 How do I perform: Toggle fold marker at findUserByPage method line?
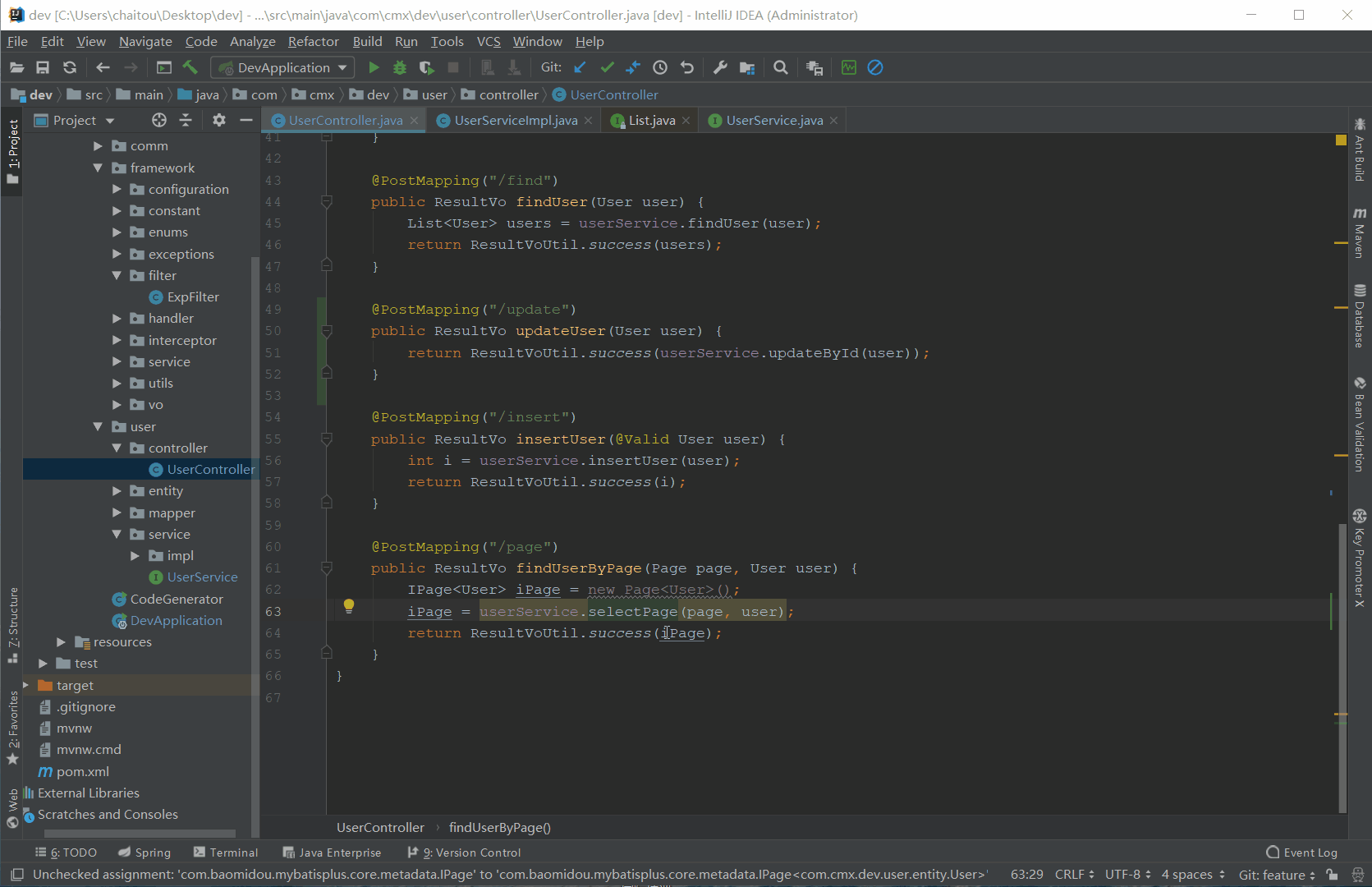pyautogui.click(x=327, y=568)
